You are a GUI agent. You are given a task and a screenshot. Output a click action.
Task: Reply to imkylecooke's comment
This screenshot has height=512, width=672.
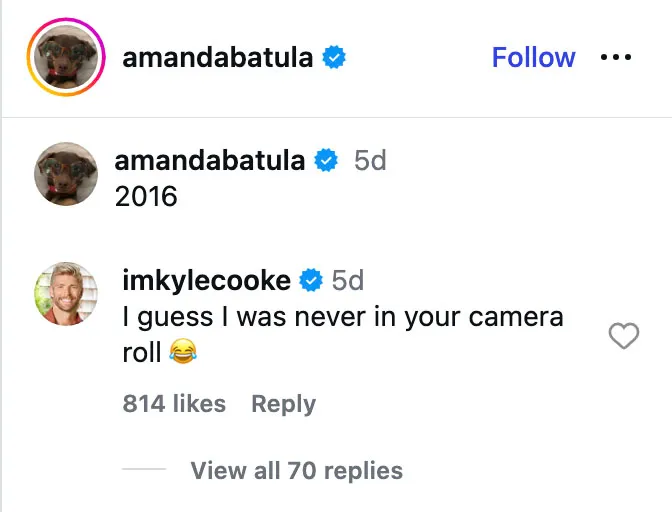coord(283,404)
